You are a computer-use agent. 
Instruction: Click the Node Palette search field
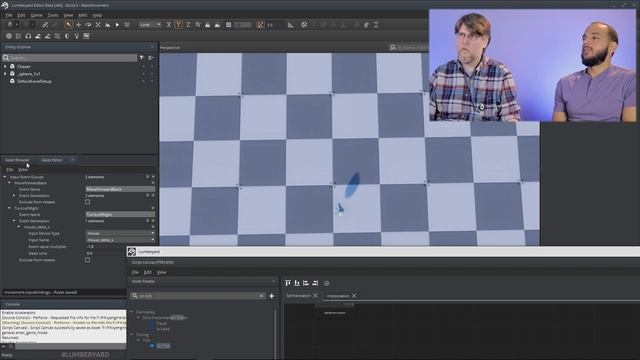198,296
